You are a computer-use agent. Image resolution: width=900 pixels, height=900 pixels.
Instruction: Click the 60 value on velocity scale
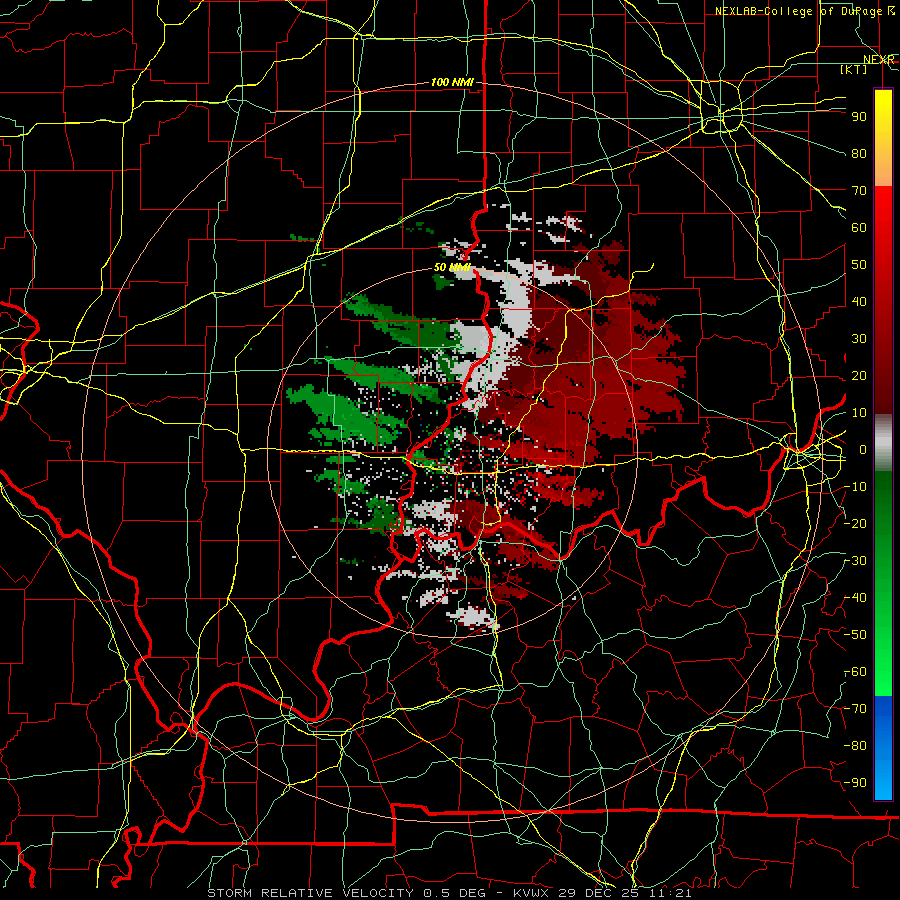(x=859, y=227)
